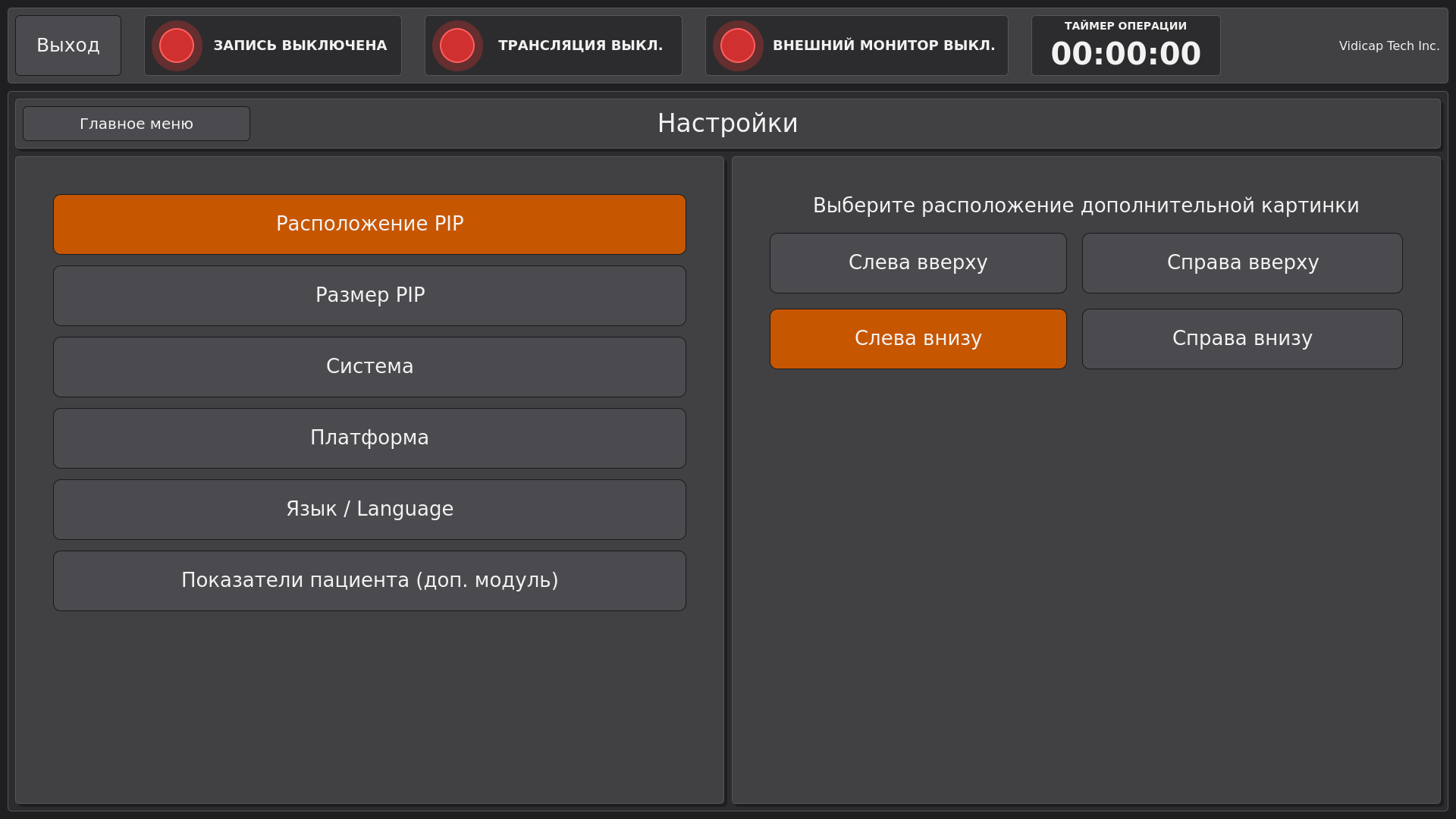The width and height of the screenshot is (1456, 819).
Task: Click the red external monitor indicator
Action: (738, 45)
